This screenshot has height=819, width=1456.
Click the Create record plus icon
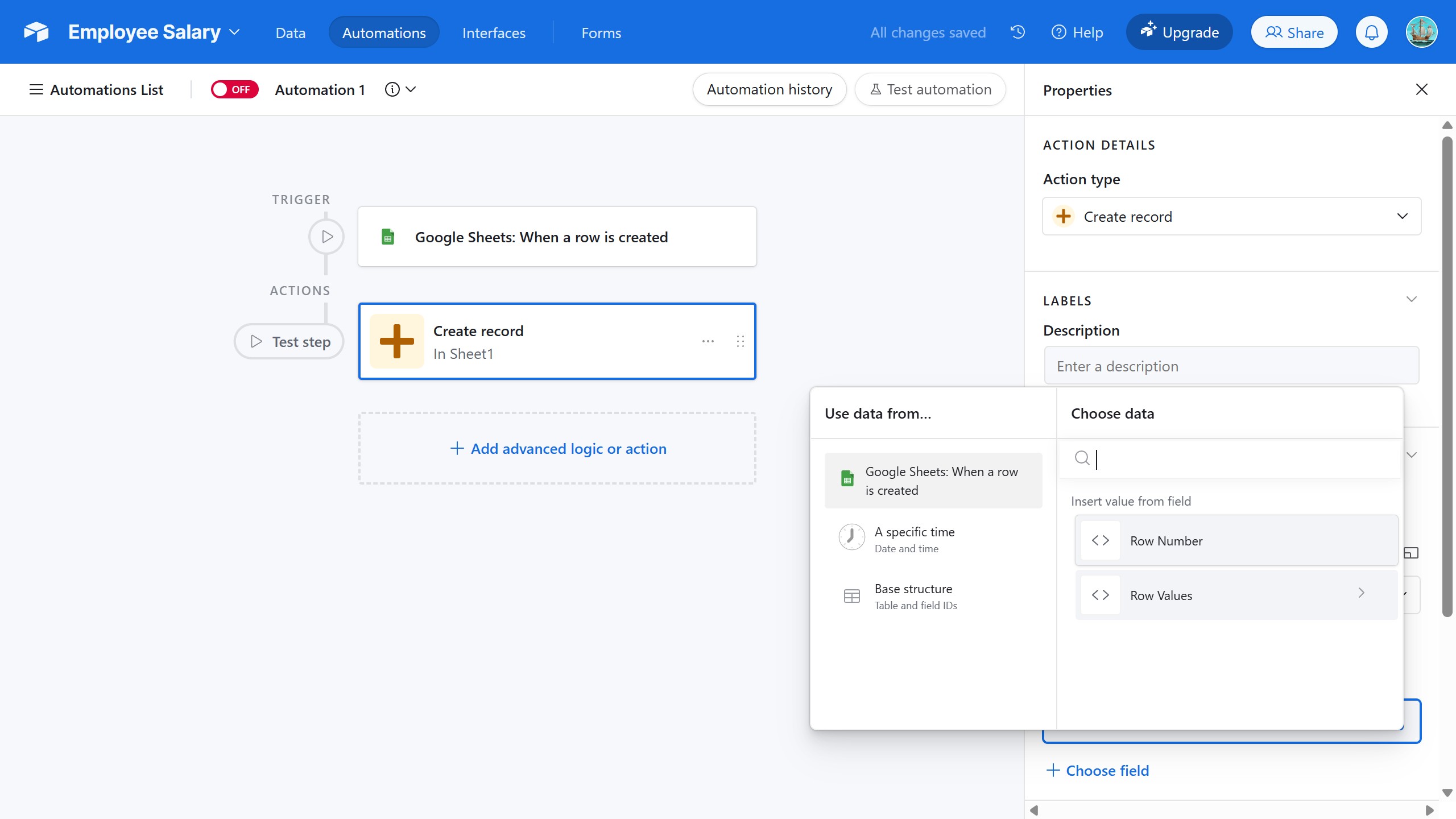[x=397, y=341]
